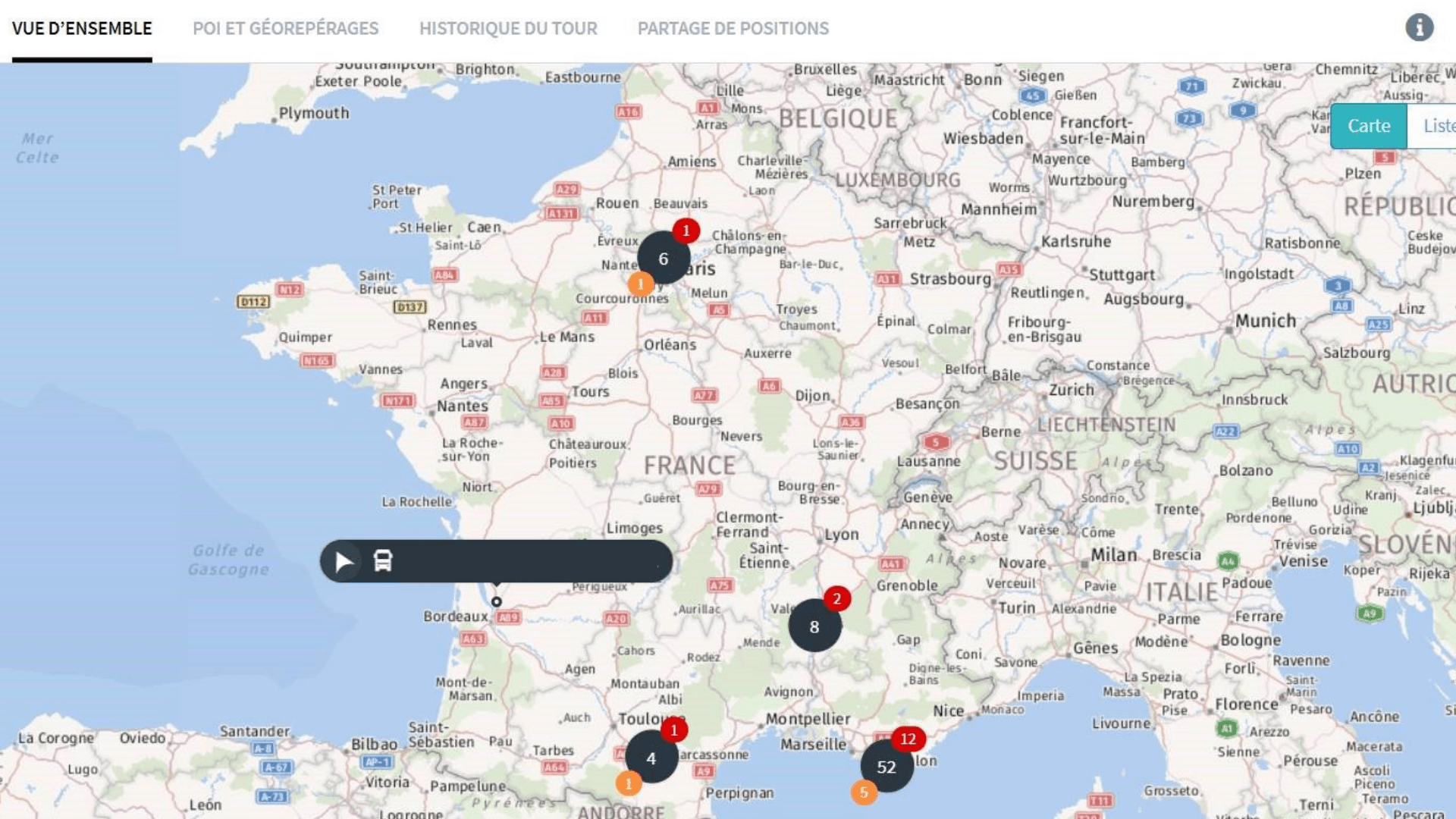Click the Limoges city label
Viewport: 1456px width, 819px height.
pos(635,528)
